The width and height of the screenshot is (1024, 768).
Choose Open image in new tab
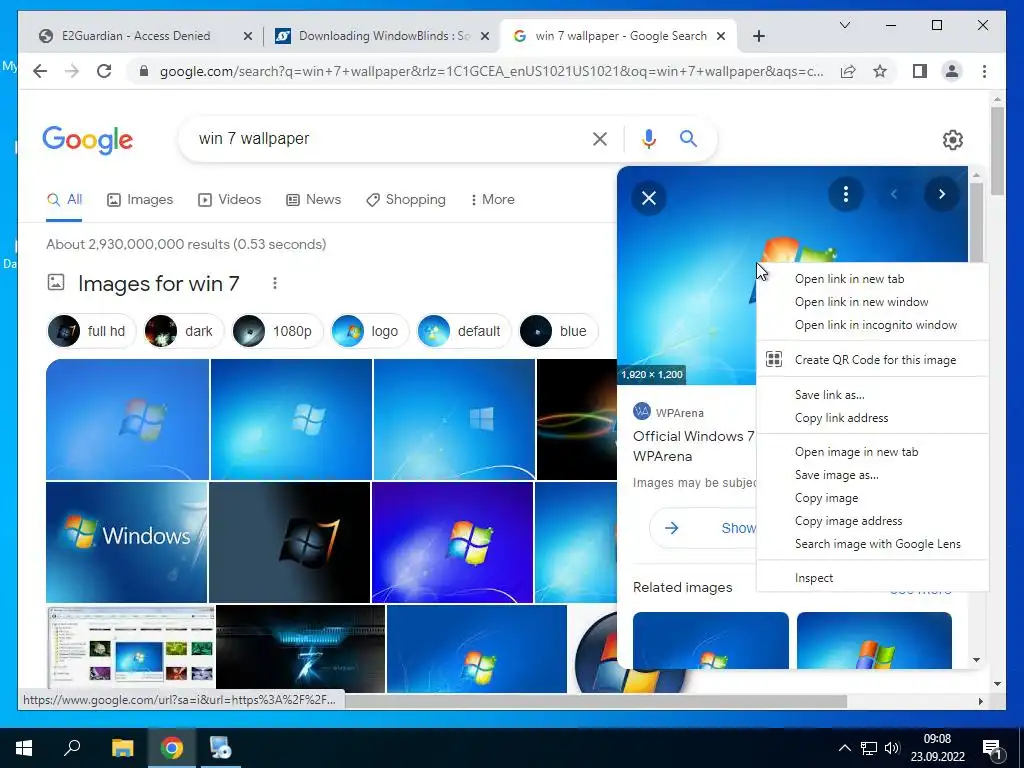pyautogui.click(x=872, y=452)
